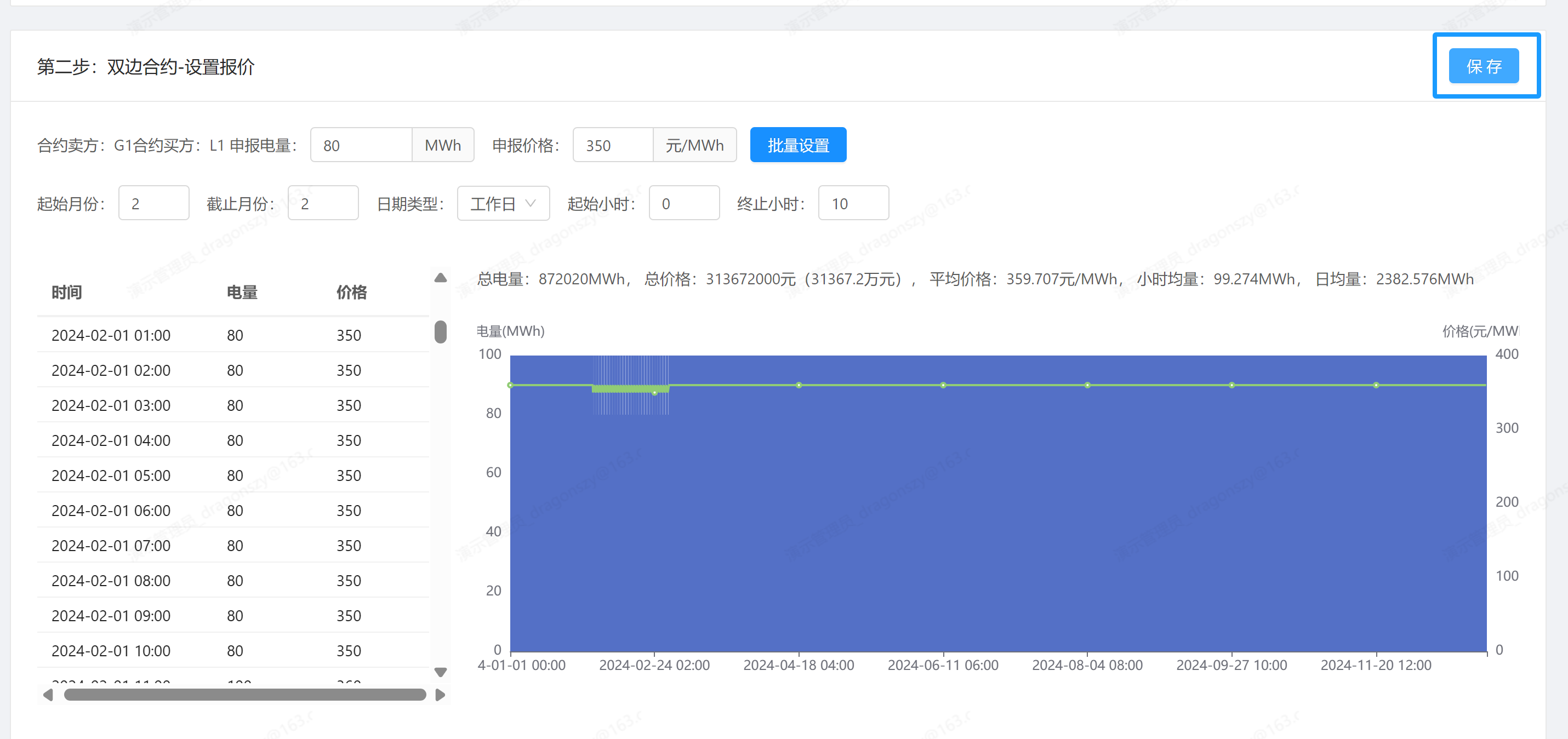
Task: Select row 2024-02-01 06:00
Action: 233,511
